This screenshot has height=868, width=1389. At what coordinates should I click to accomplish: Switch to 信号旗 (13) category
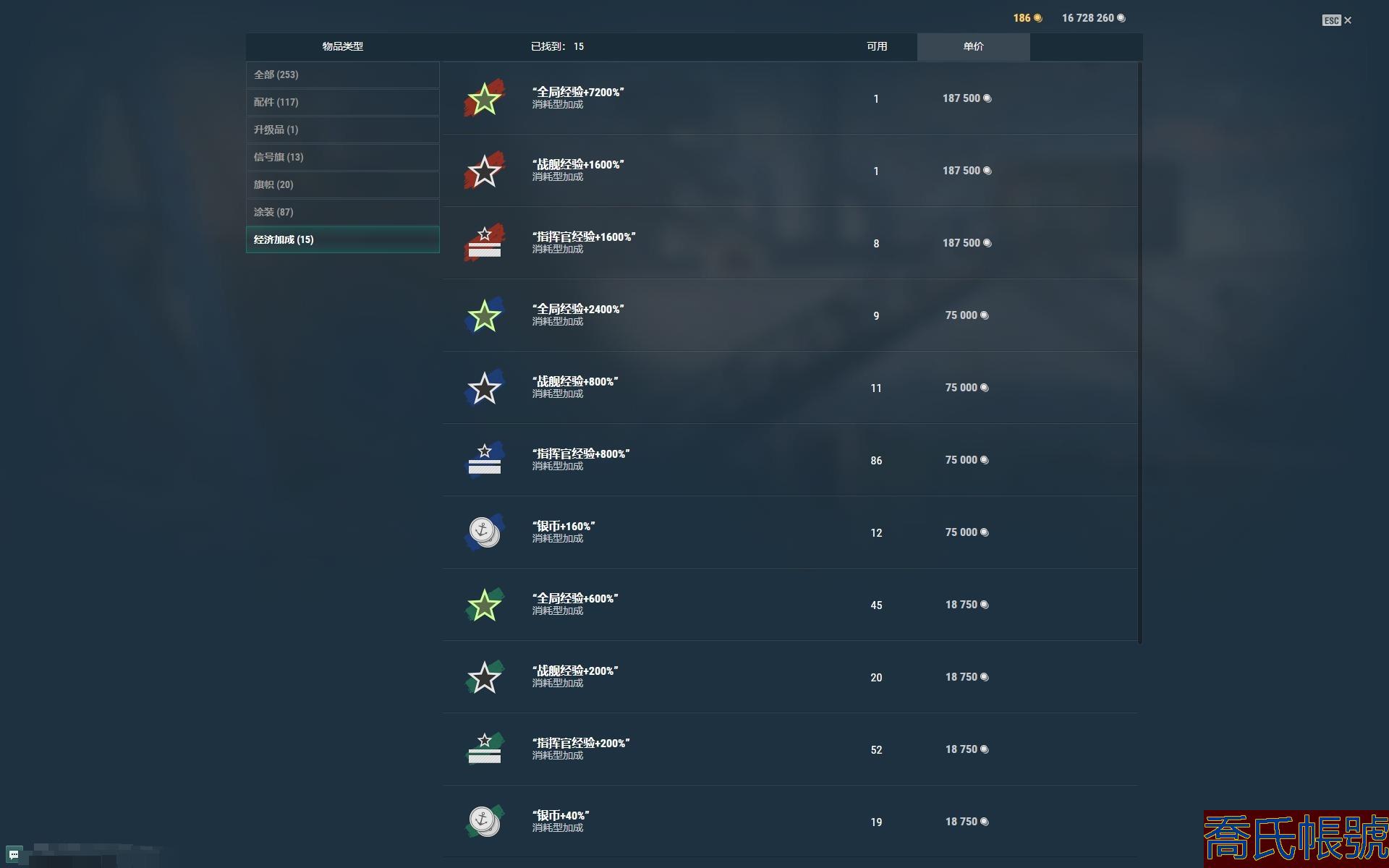click(343, 157)
